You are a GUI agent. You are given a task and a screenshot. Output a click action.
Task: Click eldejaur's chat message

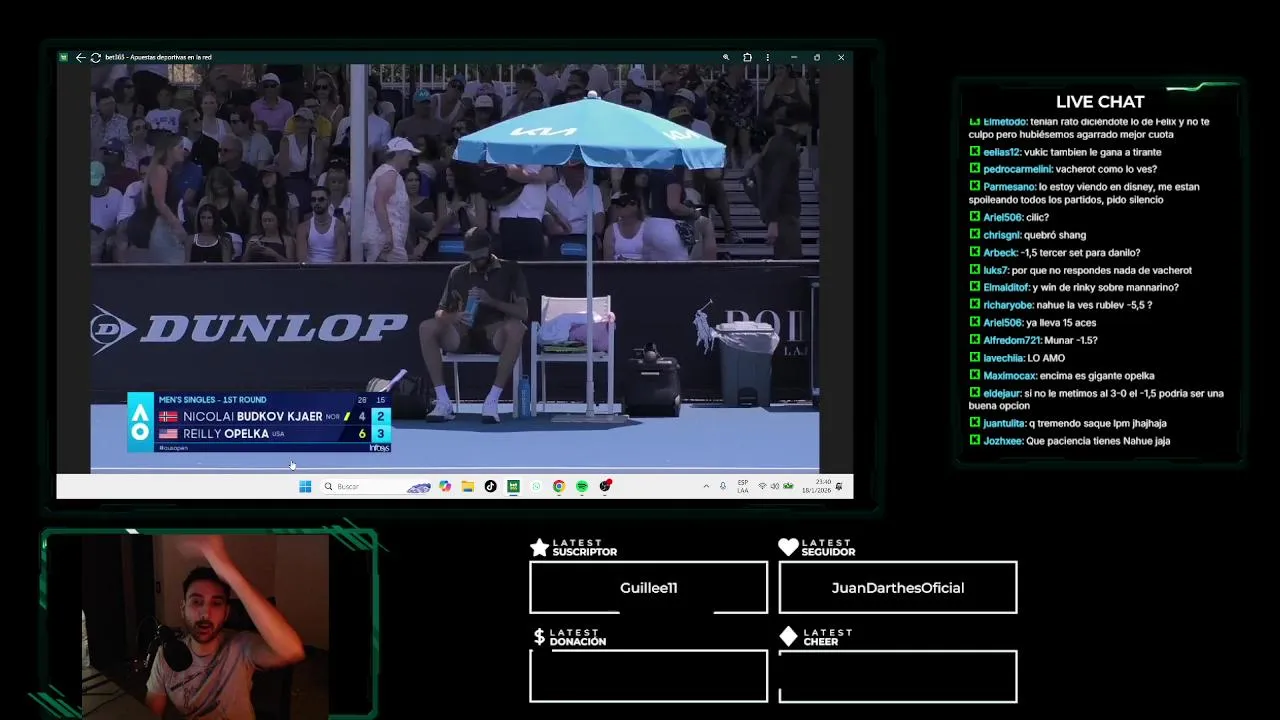[x=1097, y=399]
